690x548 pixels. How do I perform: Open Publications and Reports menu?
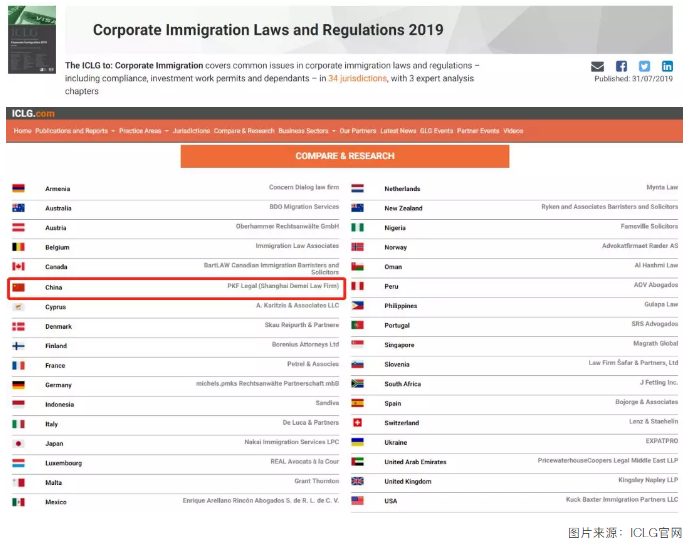pyautogui.click(x=75, y=131)
